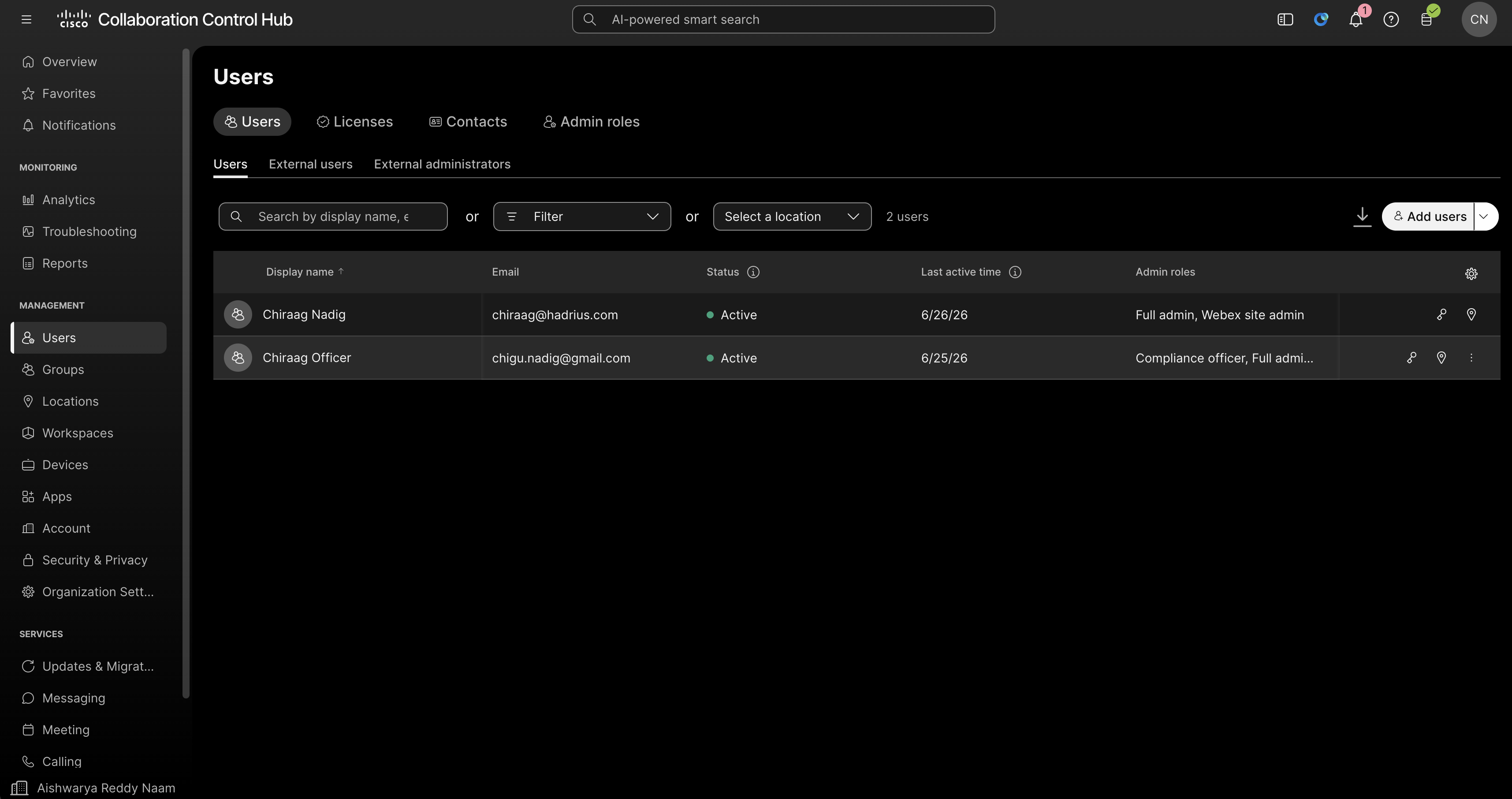Open Chiraag Nadig user details
The width and height of the screenshot is (1512, 799).
click(304, 315)
